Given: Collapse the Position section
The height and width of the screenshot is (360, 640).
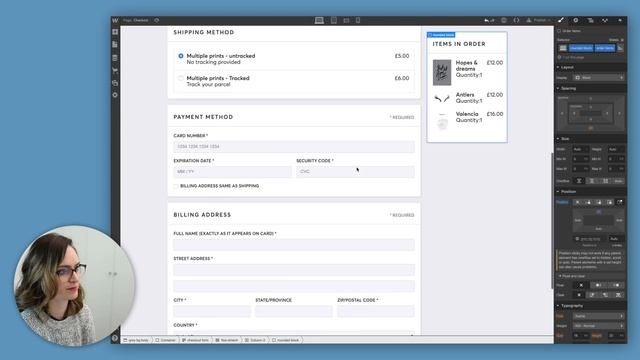Looking at the screenshot, I should tap(567, 192).
